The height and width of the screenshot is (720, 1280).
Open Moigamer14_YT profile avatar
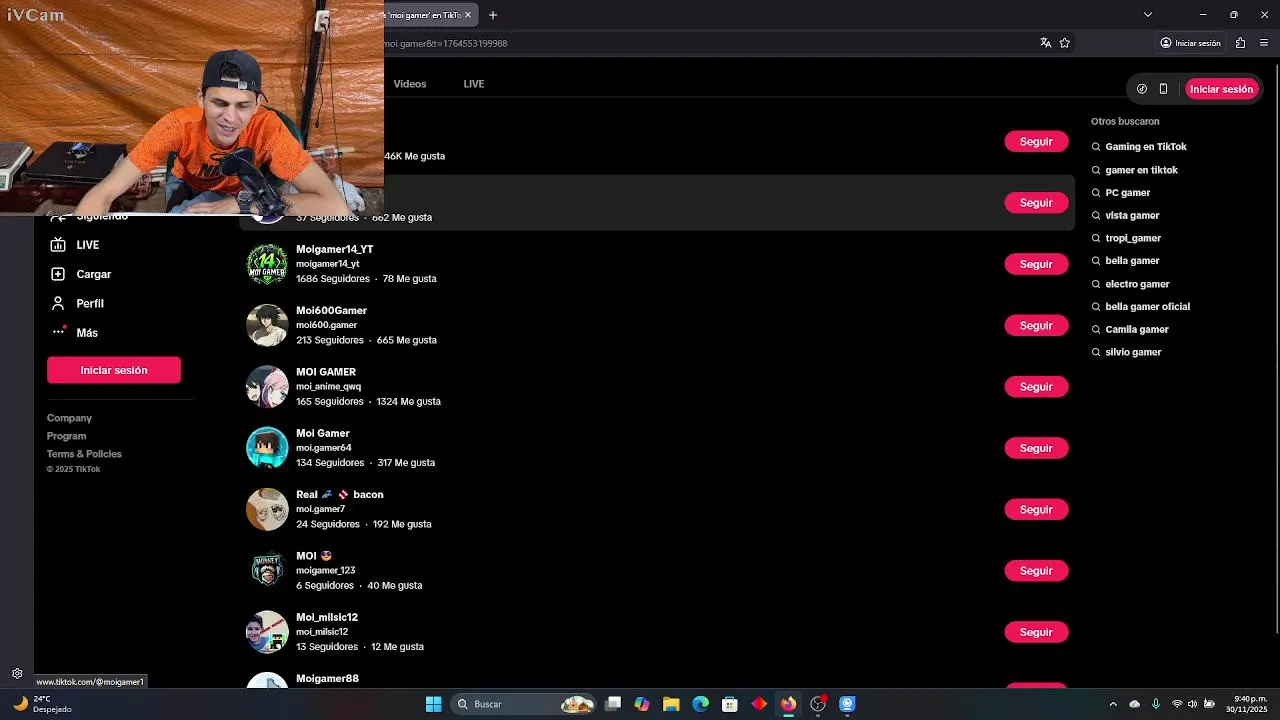pyautogui.click(x=267, y=264)
